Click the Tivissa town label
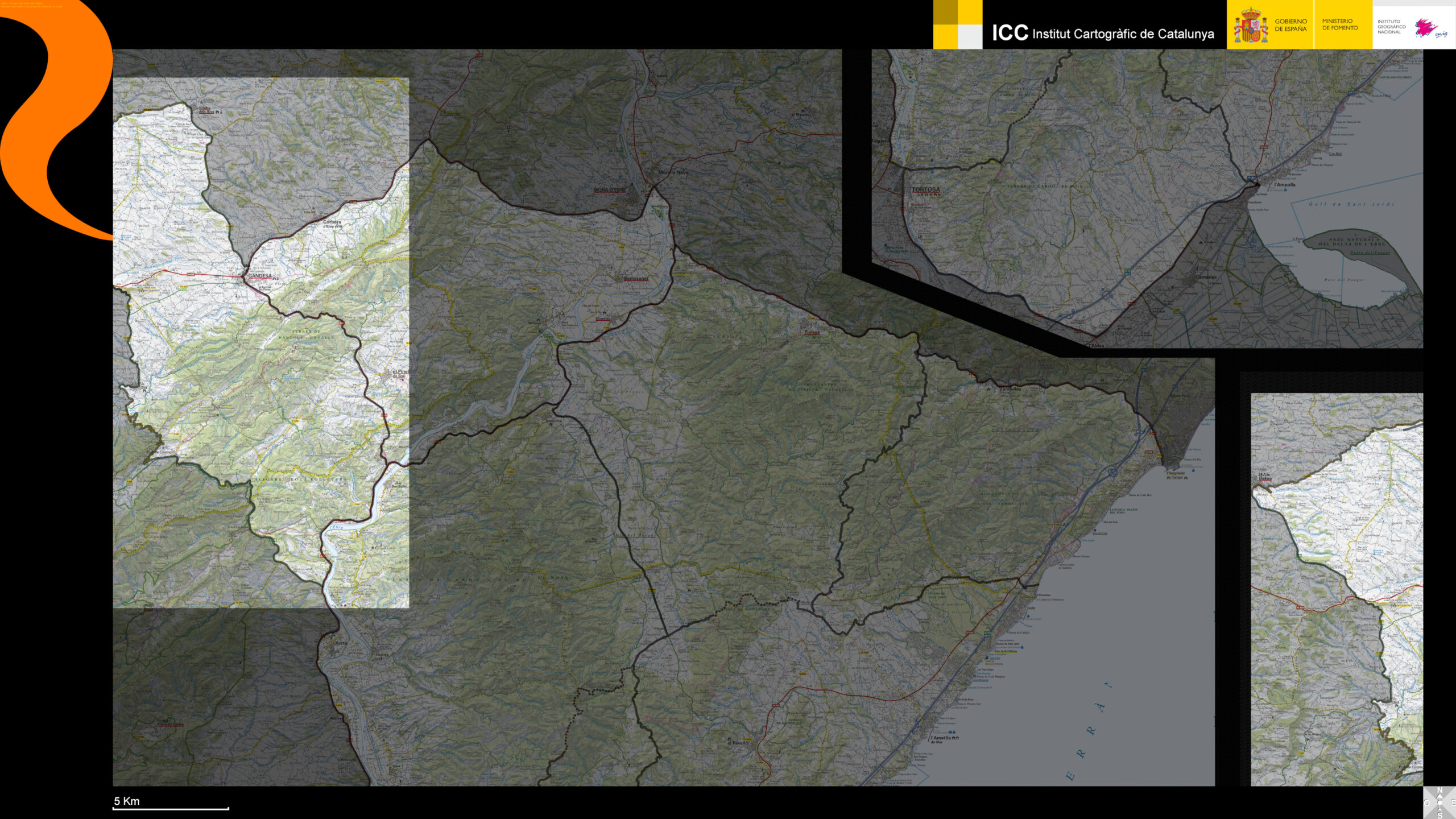Screen dimensions: 1456x819 click(x=812, y=333)
